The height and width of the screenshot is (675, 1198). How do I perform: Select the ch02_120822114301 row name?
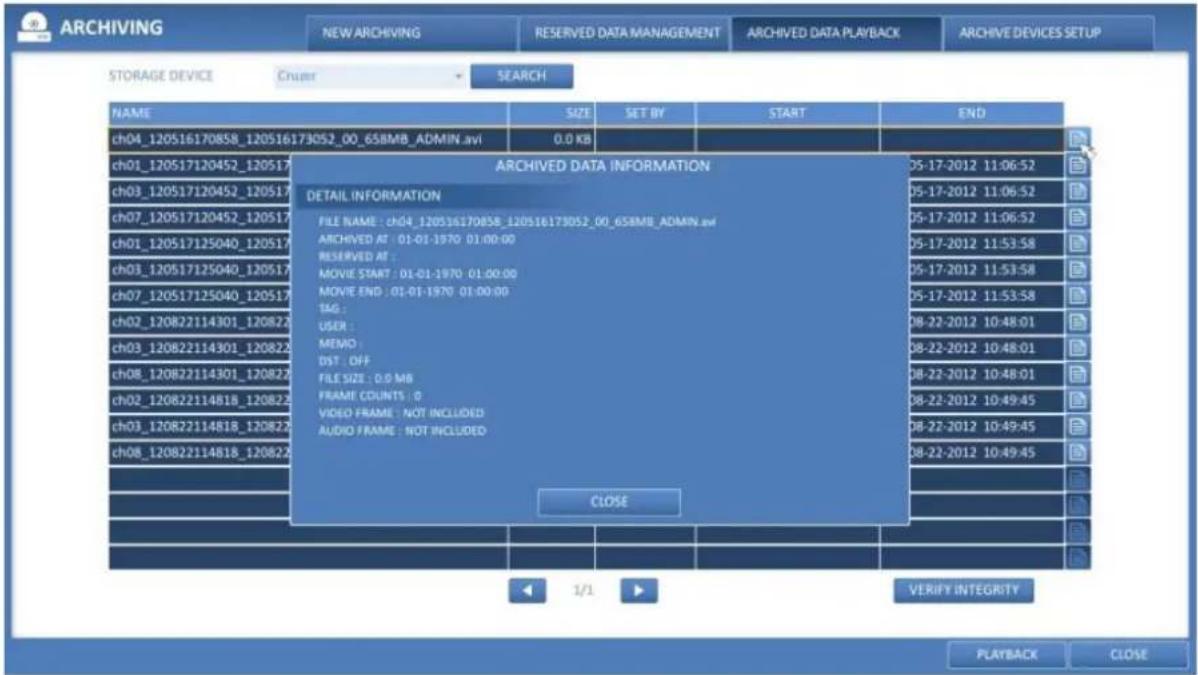coord(201,322)
